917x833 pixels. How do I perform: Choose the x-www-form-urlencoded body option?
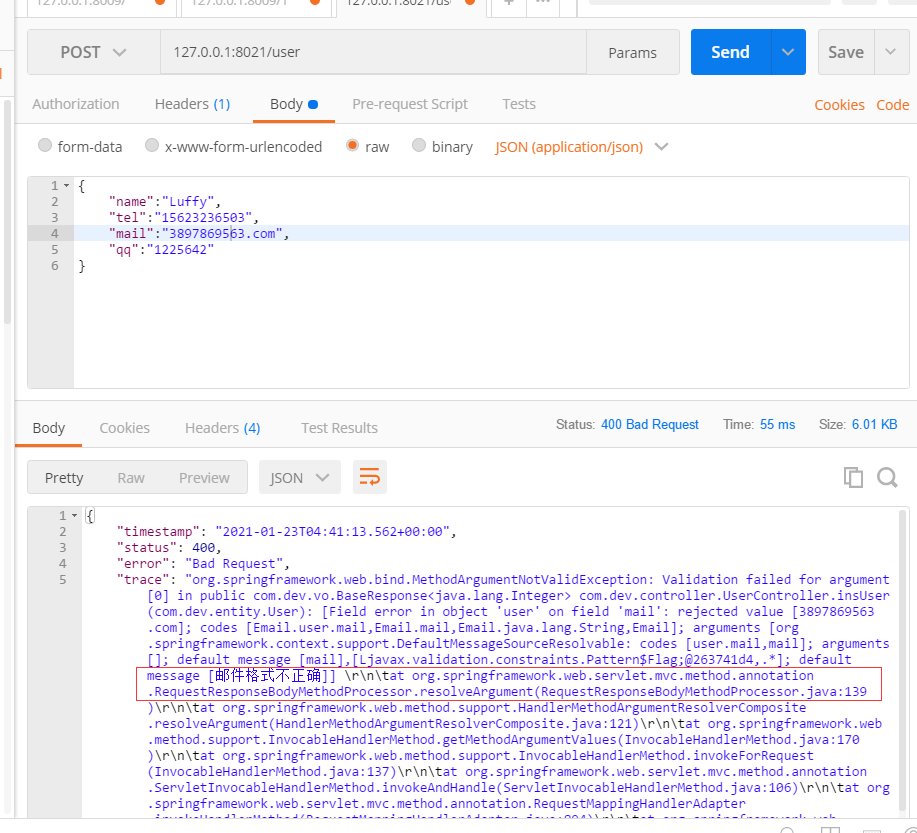pyautogui.click(x=152, y=145)
